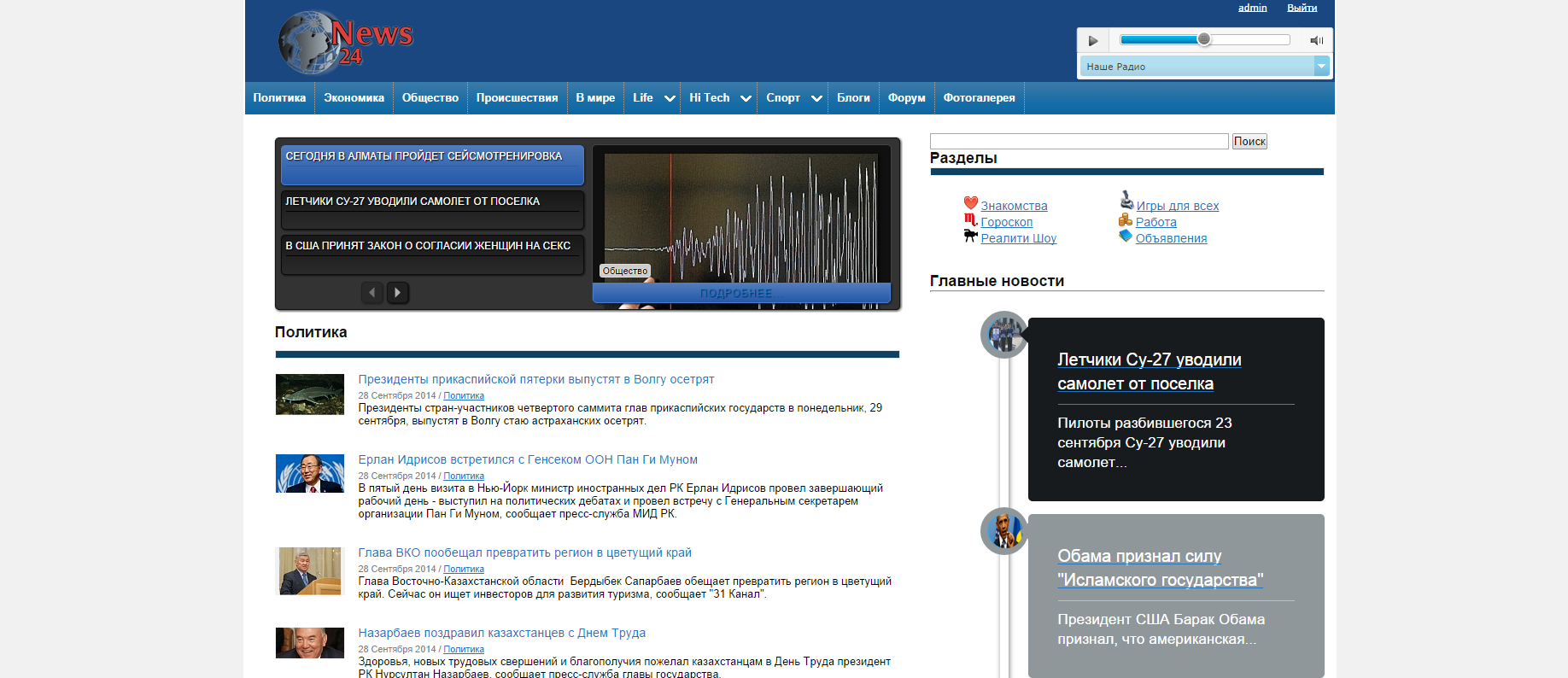
Task: Select the seismic training slider headline
Action: pyautogui.click(x=432, y=165)
